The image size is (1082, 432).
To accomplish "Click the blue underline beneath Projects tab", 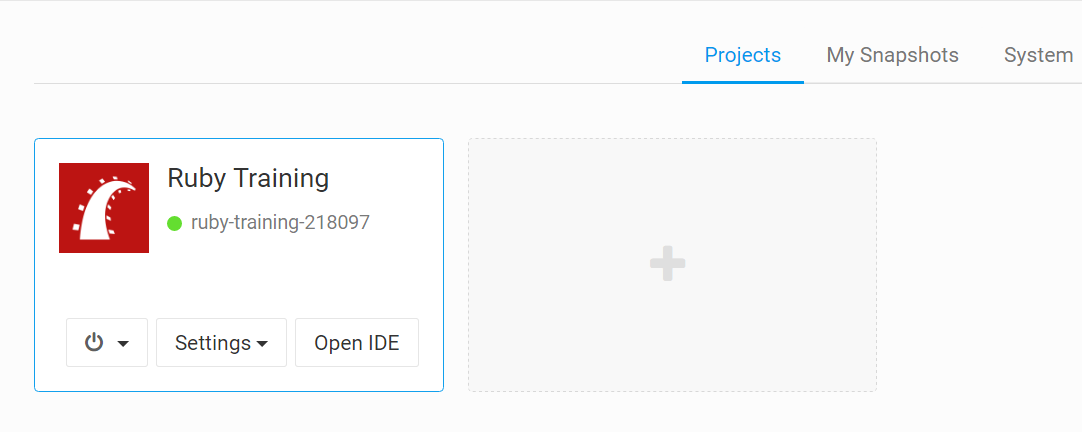I will point(742,82).
